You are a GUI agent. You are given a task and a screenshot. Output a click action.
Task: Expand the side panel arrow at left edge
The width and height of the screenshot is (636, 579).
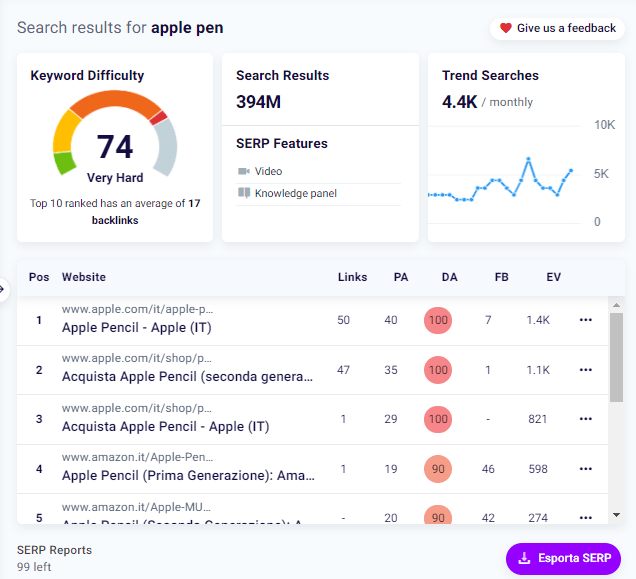pyautogui.click(x=3, y=289)
